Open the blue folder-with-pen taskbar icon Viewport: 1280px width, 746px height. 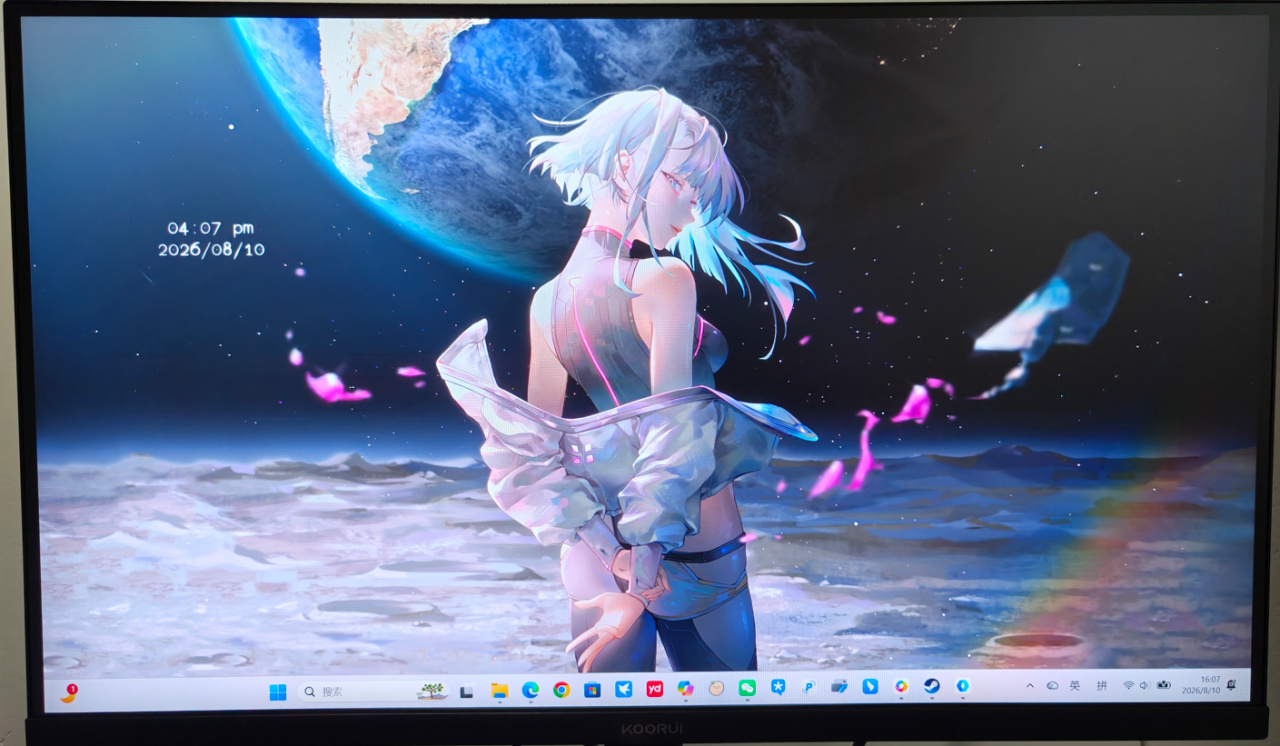(839, 687)
